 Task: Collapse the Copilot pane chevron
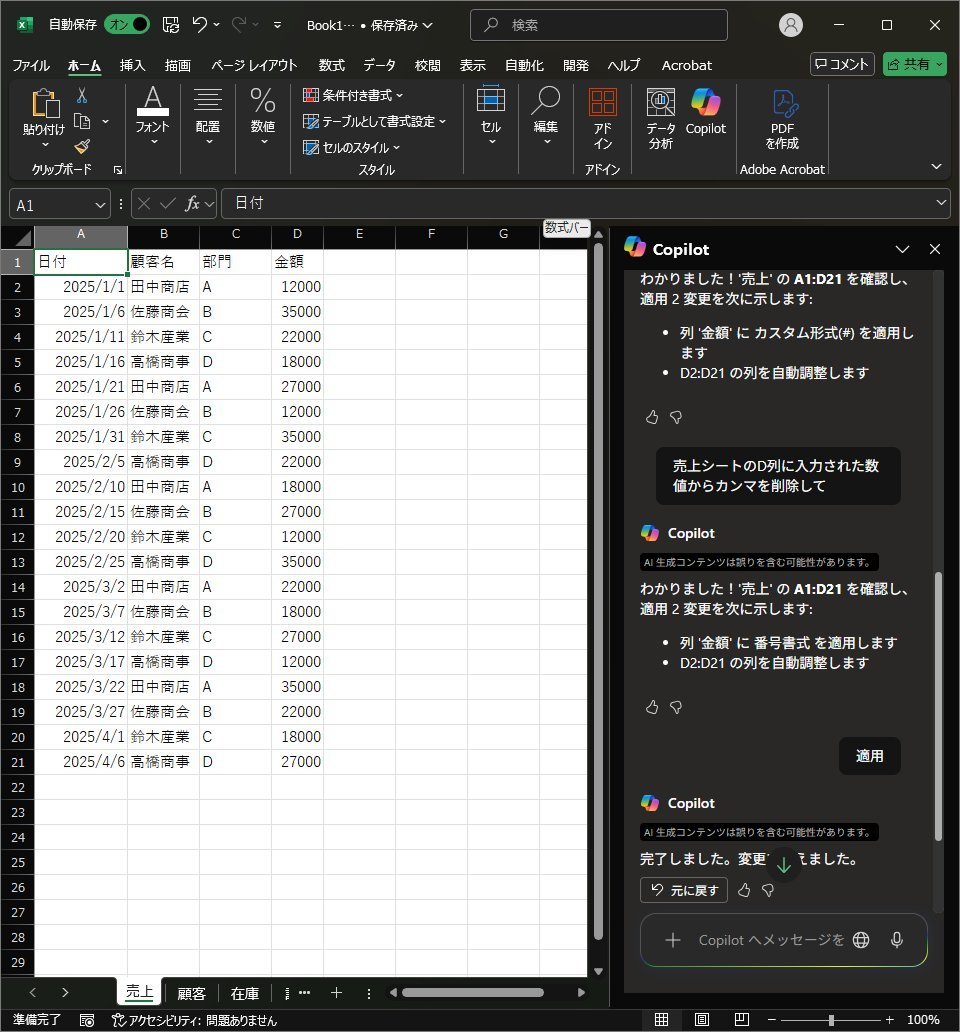tap(902, 249)
